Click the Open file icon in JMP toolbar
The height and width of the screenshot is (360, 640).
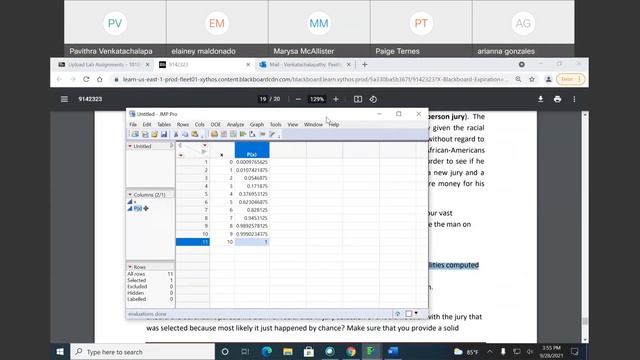click(x=145, y=134)
